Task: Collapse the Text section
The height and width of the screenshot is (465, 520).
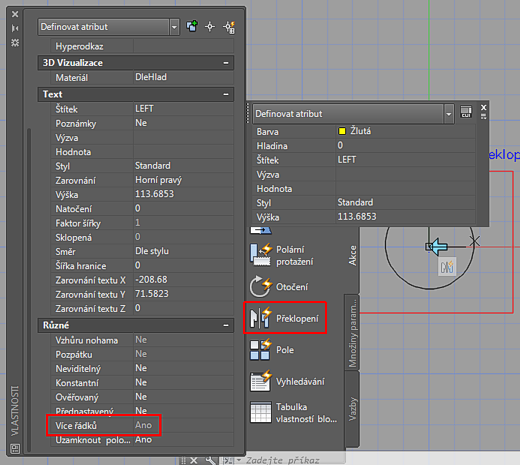Action: coord(226,94)
